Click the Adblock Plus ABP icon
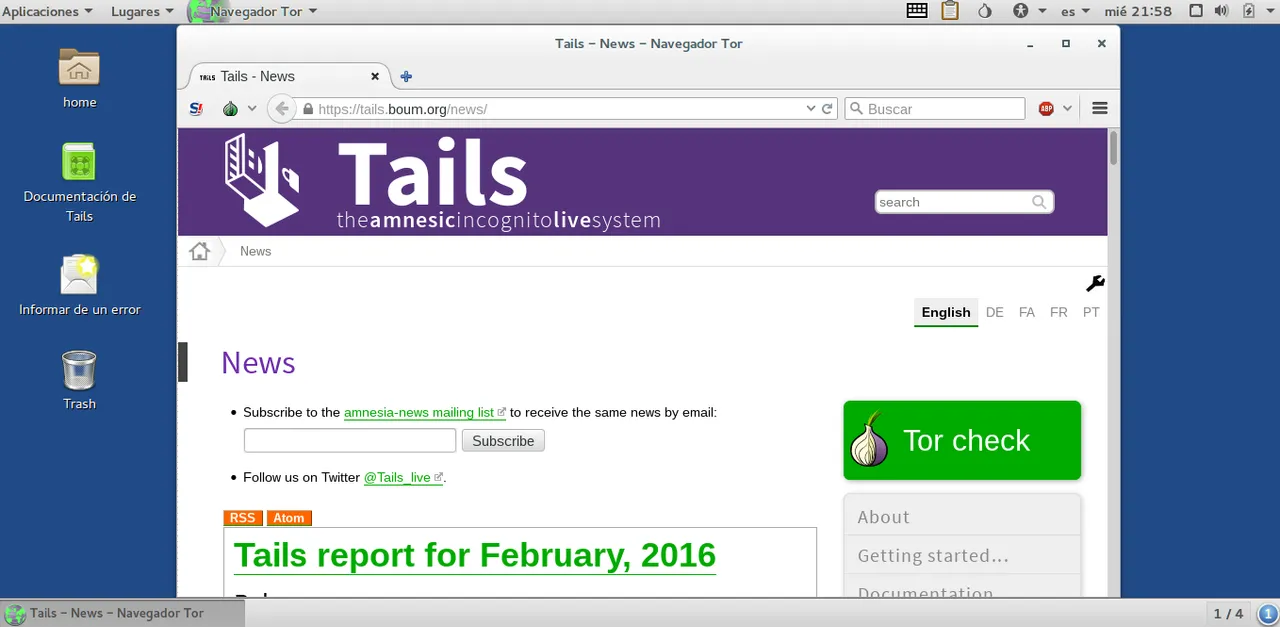 pyautogui.click(x=1046, y=109)
